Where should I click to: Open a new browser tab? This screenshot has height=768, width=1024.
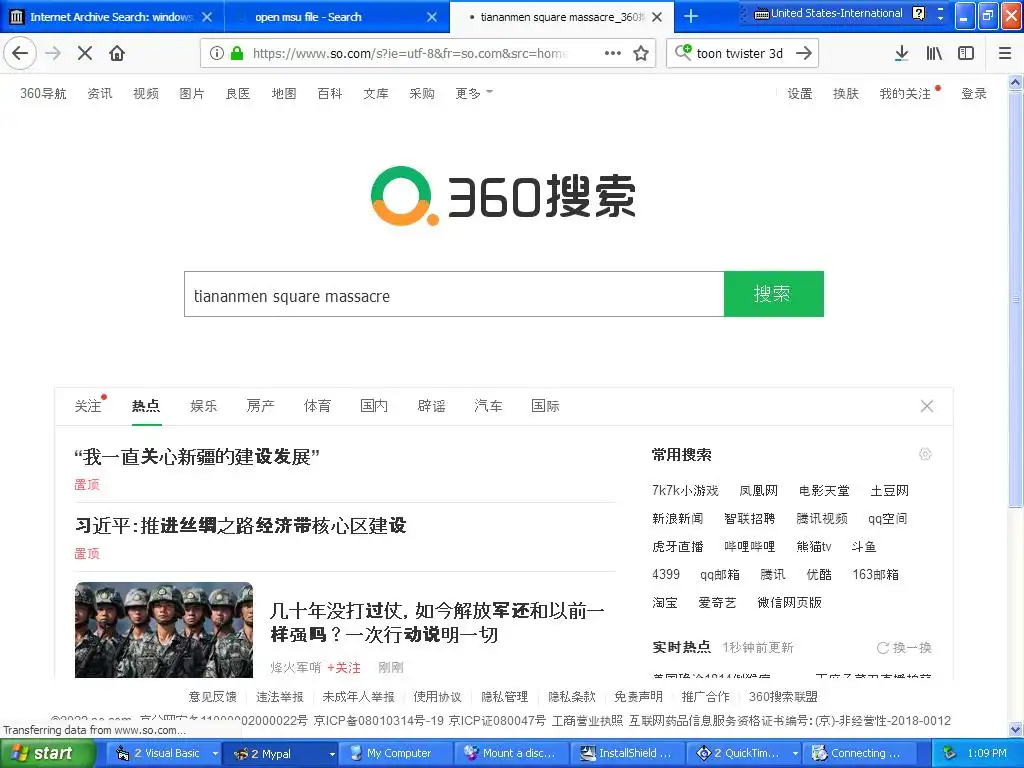[690, 16]
